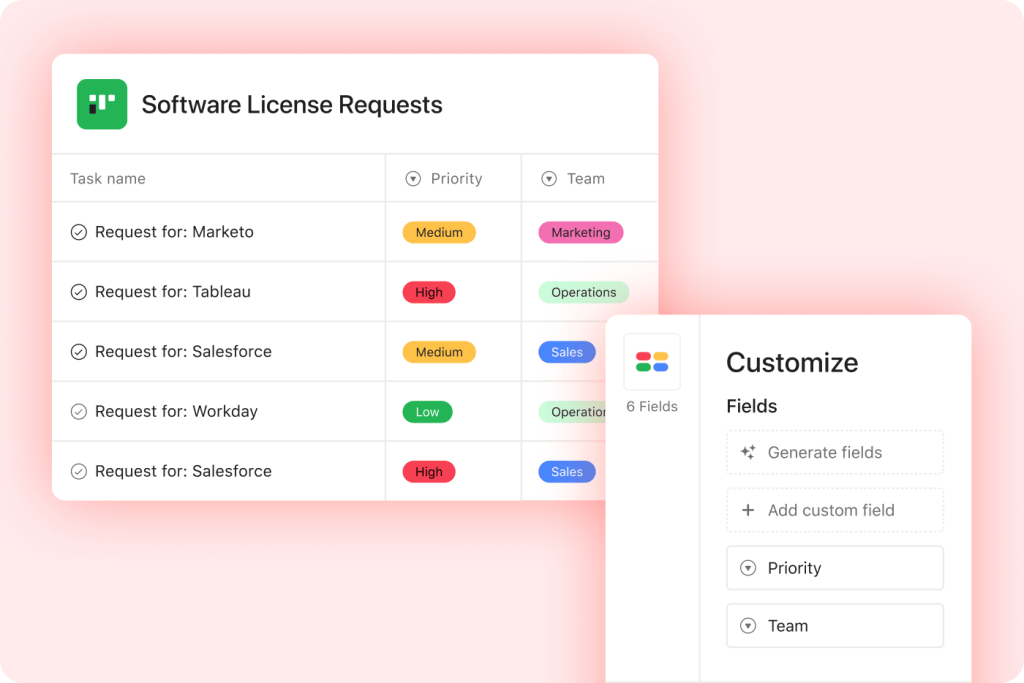
Task: Click the dropdown icon in the Priority field
Action: 748,568
